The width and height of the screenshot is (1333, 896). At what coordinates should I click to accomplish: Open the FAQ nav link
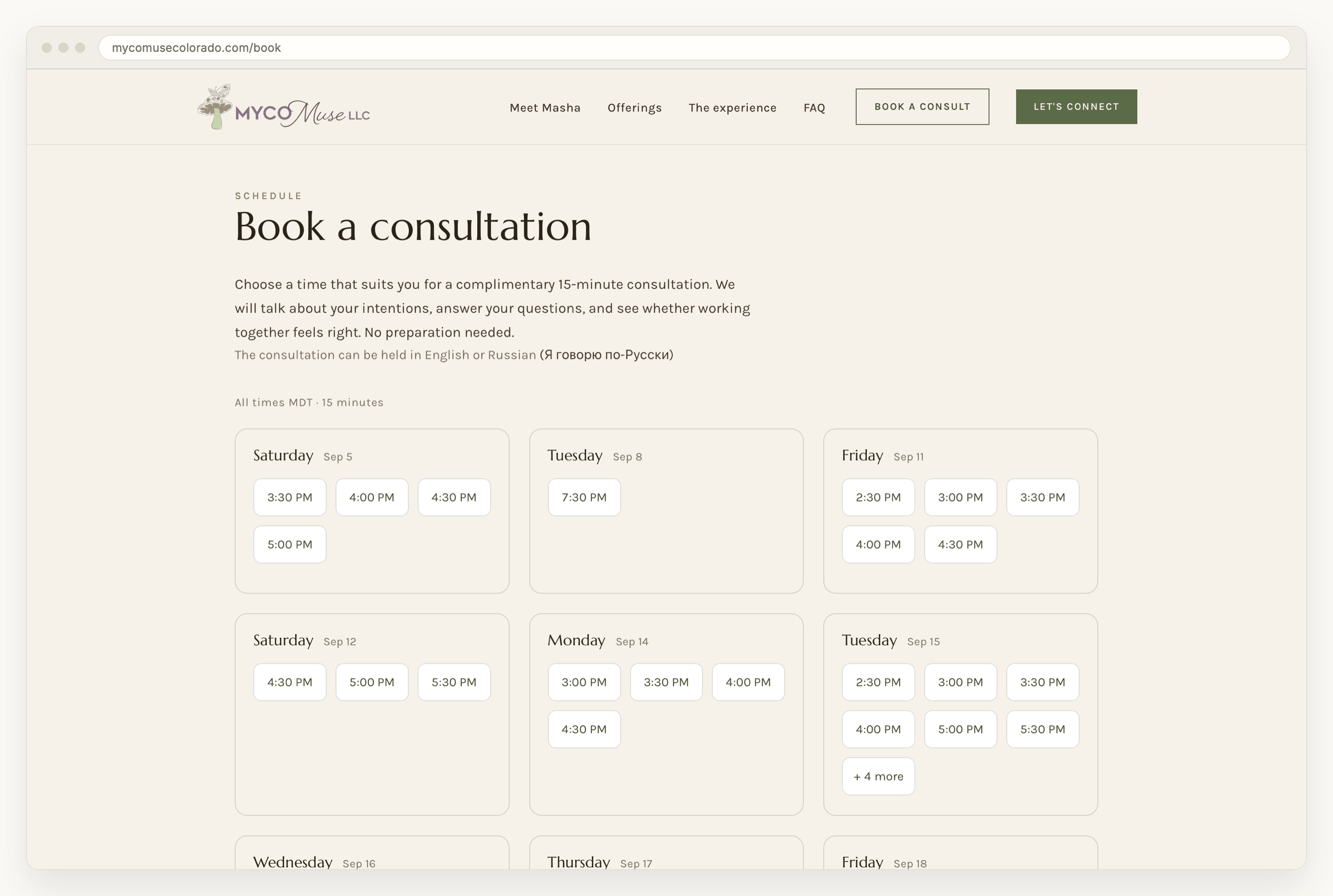(x=814, y=107)
